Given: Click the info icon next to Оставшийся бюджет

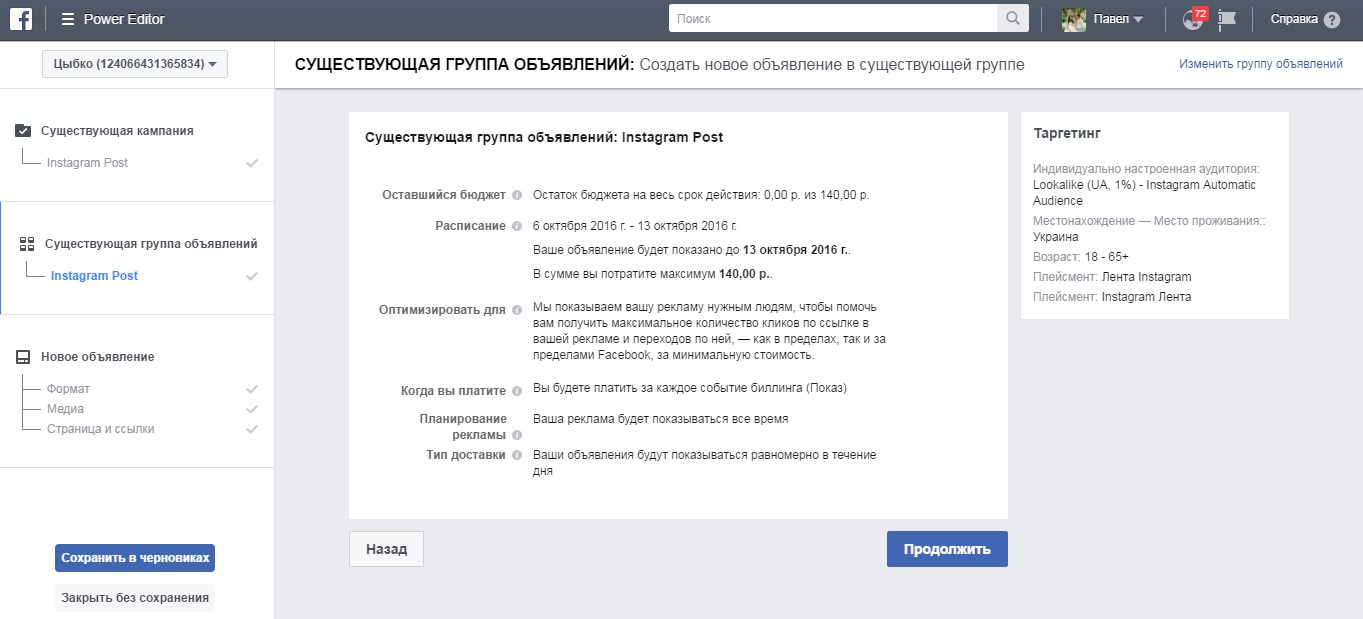Looking at the screenshot, I should (517, 195).
